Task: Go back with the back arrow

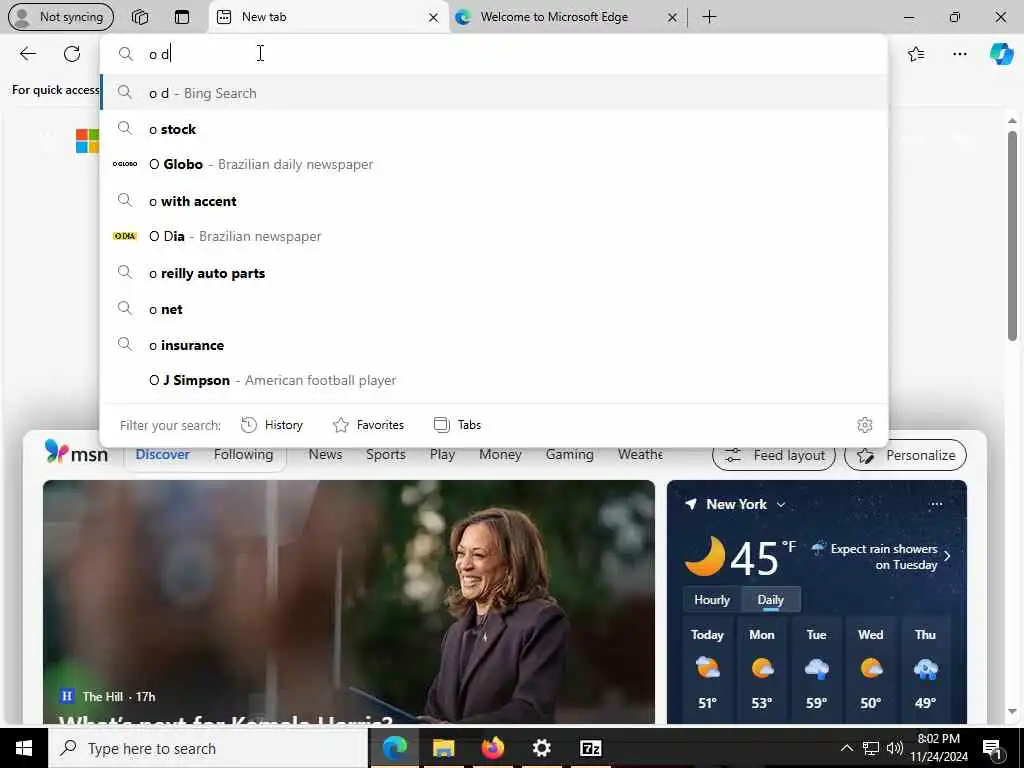Action: pos(27,54)
